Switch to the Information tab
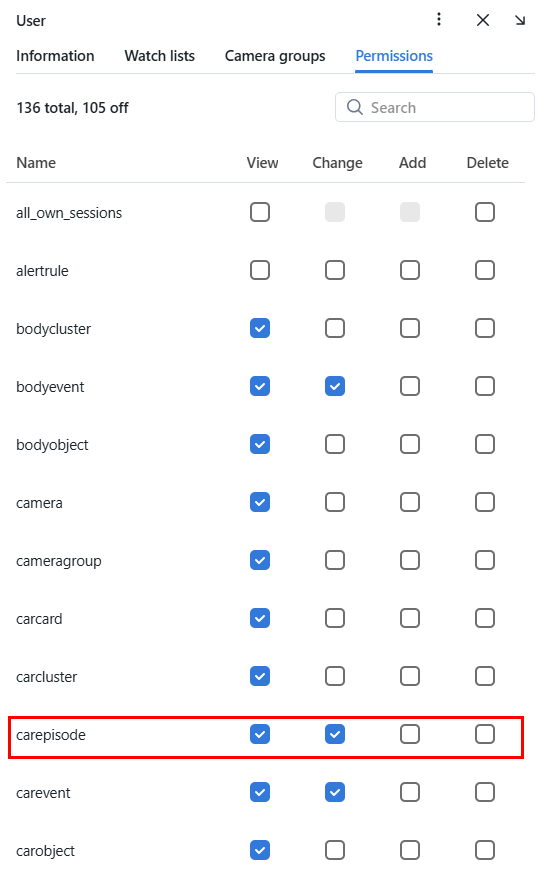Screen dimensions: 545x873 (x=55, y=56)
